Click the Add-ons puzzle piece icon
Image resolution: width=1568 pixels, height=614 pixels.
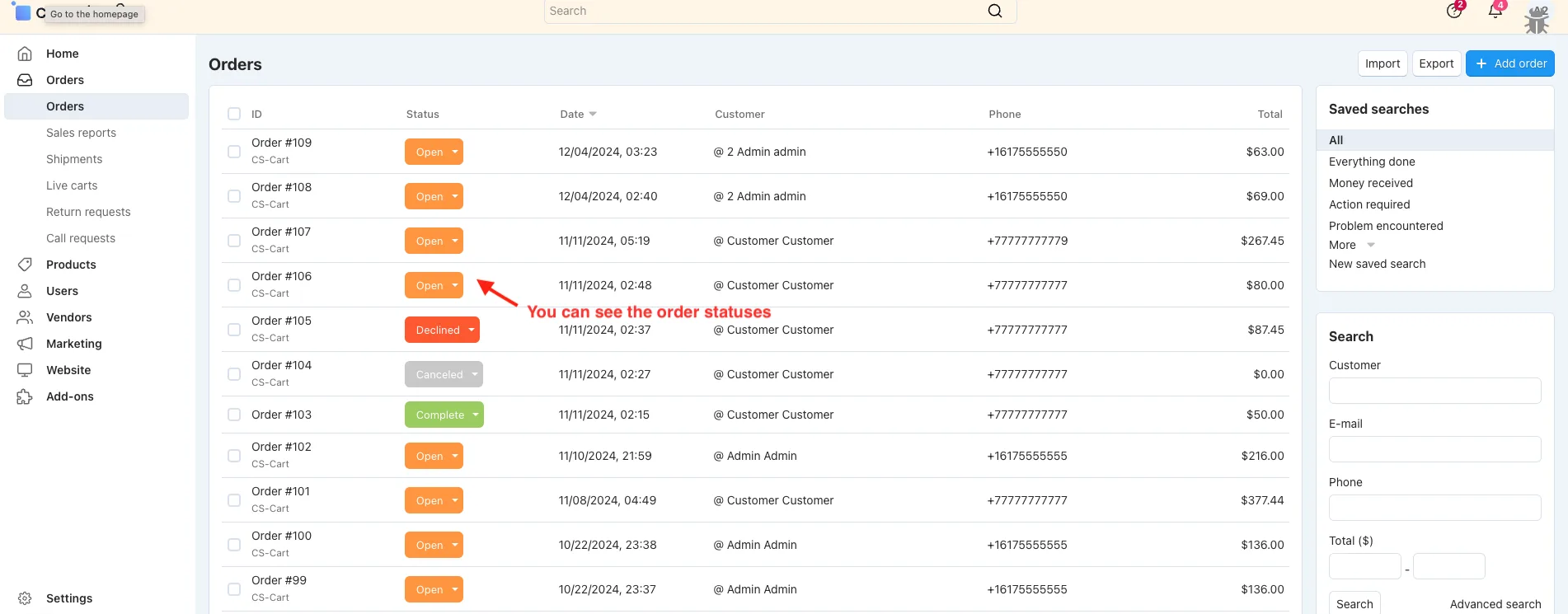tap(25, 396)
